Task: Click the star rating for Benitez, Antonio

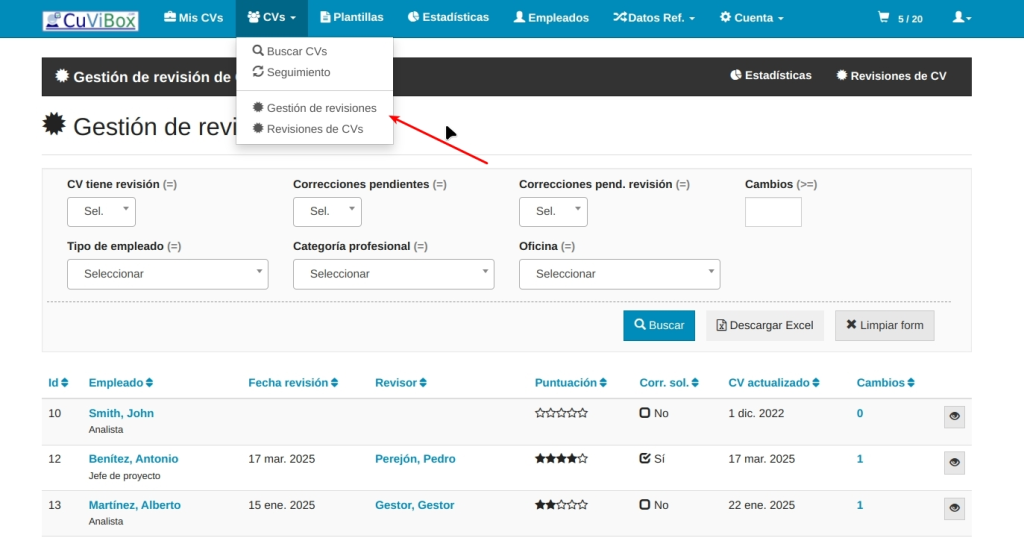Action: (561, 459)
